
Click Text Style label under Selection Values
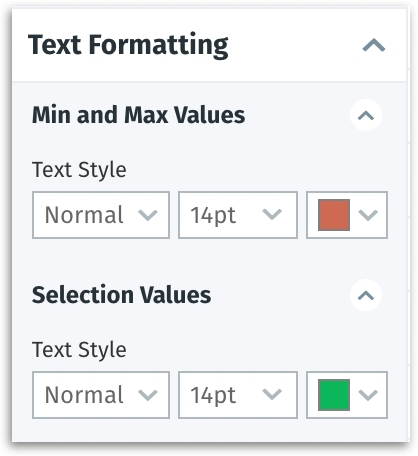tap(79, 350)
